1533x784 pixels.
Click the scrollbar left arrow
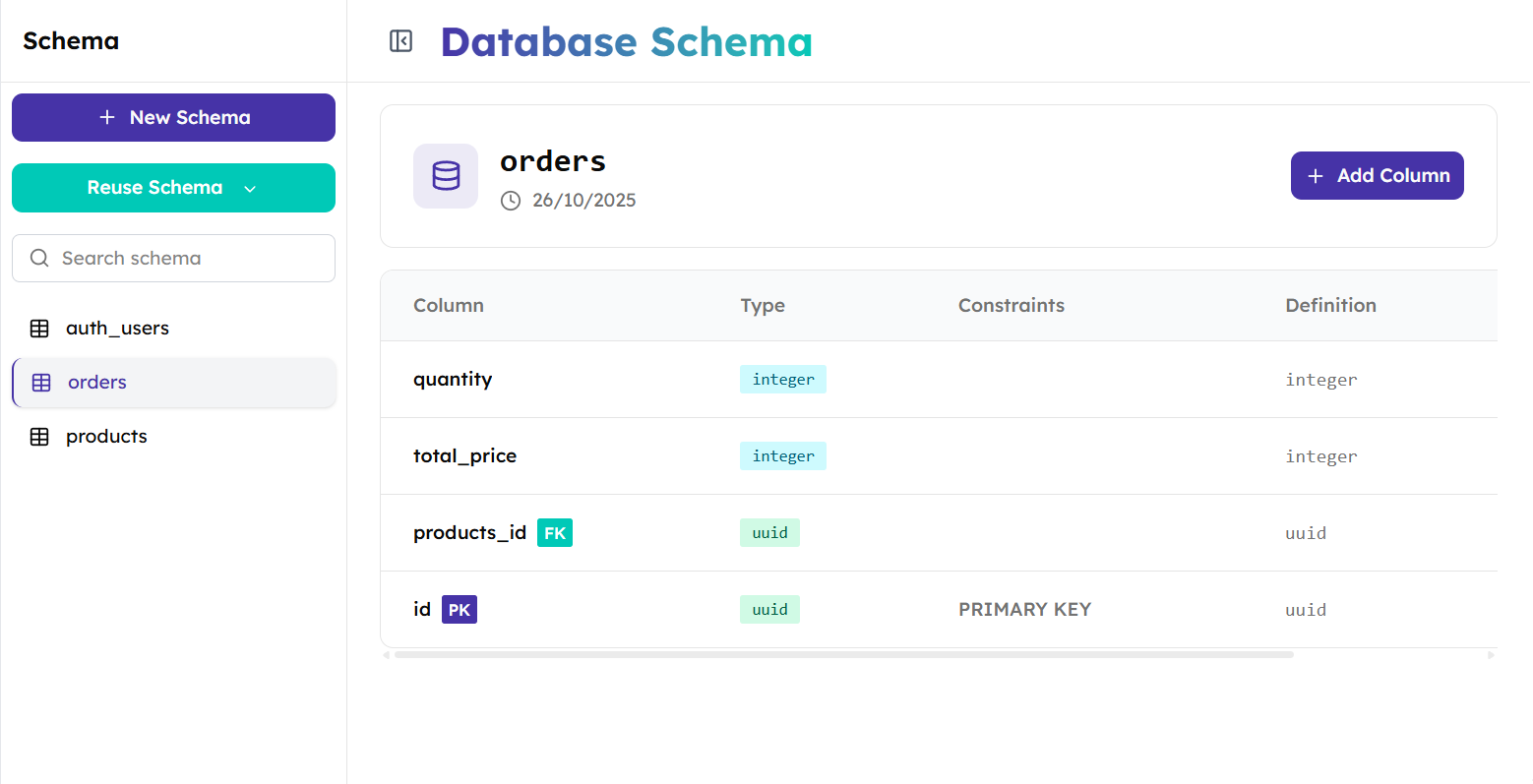tap(387, 654)
